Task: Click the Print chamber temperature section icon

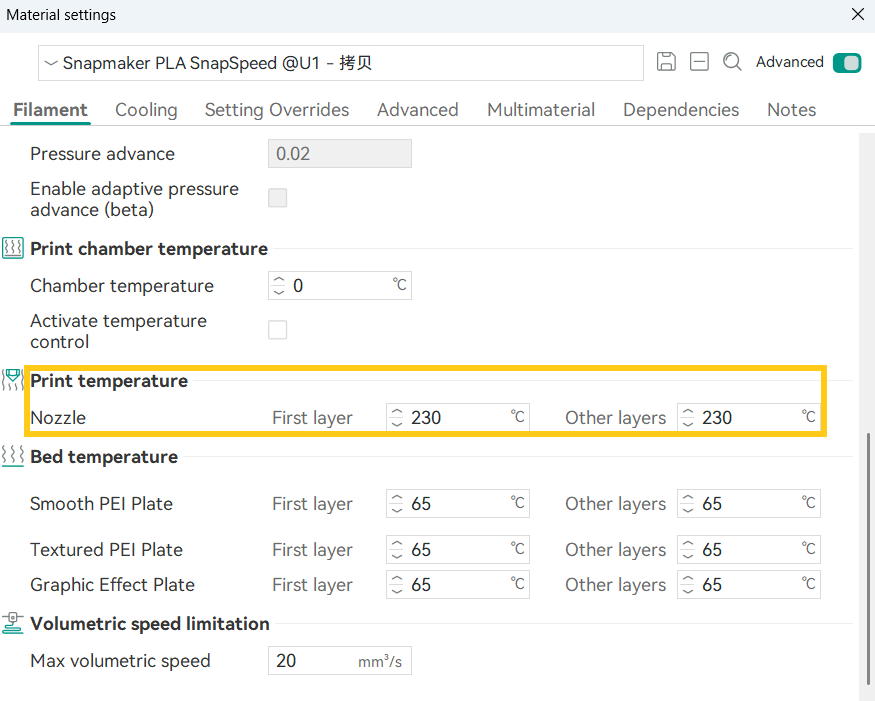Action: click(x=13, y=248)
